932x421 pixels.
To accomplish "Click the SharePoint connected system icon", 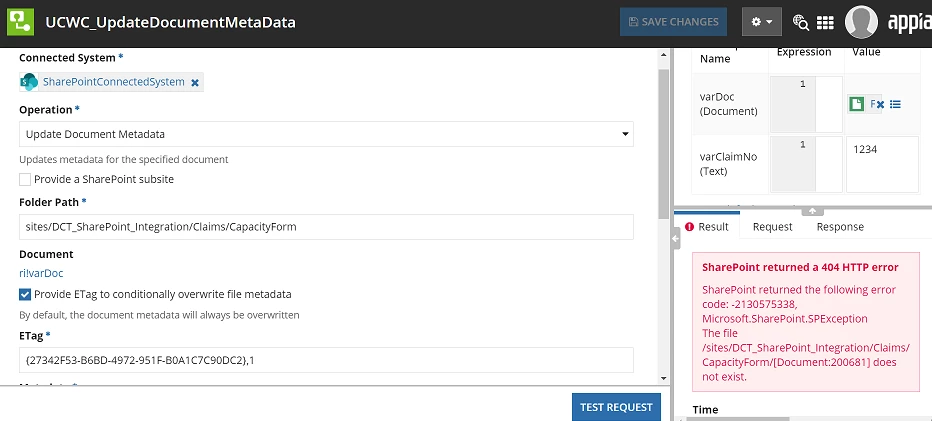I will [29, 83].
